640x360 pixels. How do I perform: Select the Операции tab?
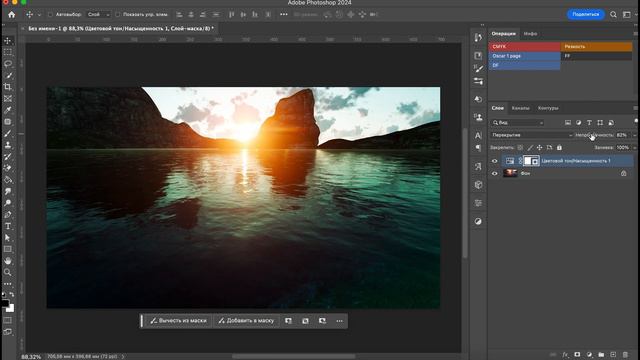coord(503,33)
